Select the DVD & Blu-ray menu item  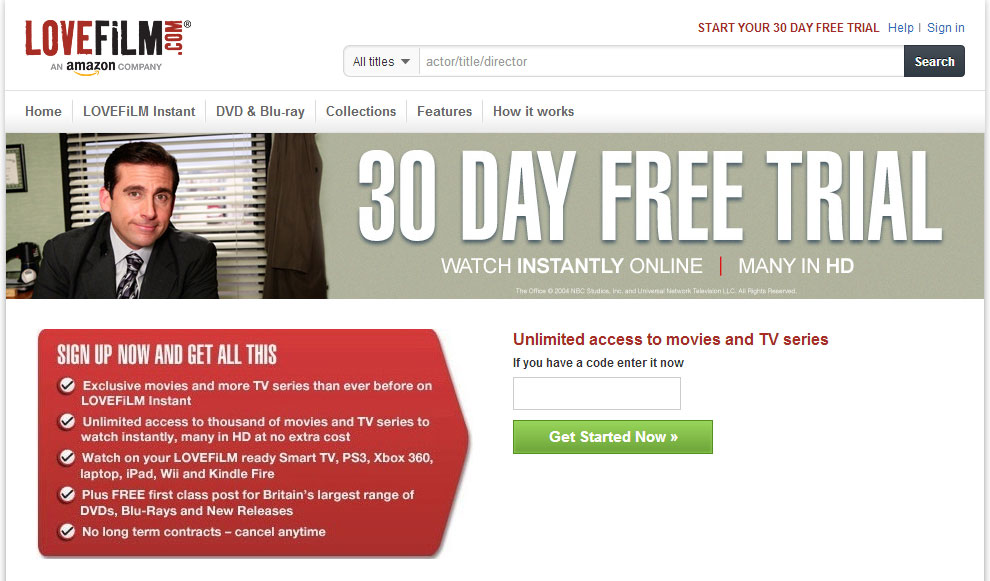pos(260,111)
